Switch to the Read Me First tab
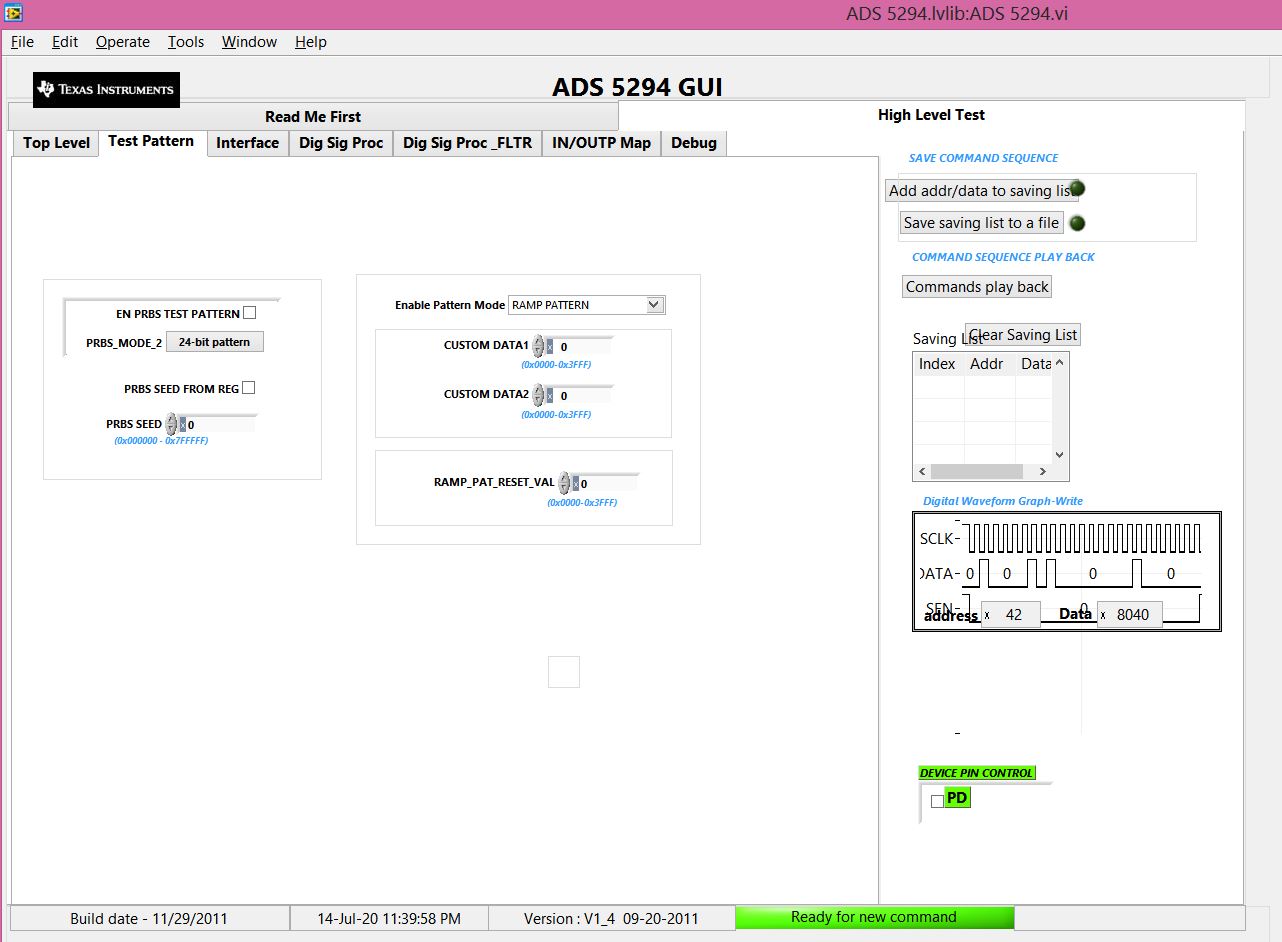Viewport: 1282px width, 942px height. click(x=313, y=116)
